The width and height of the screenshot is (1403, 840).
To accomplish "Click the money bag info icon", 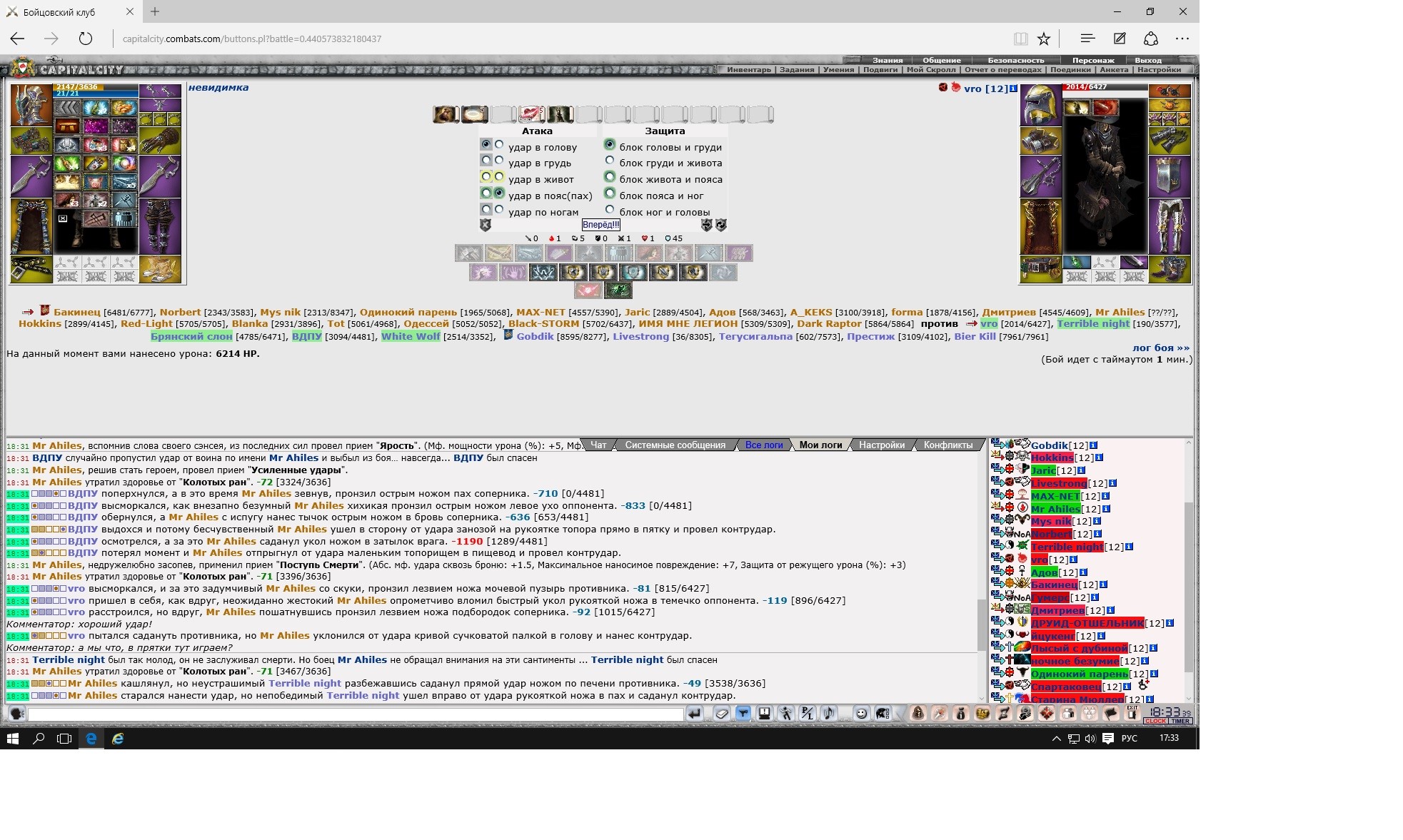I will (x=961, y=713).
